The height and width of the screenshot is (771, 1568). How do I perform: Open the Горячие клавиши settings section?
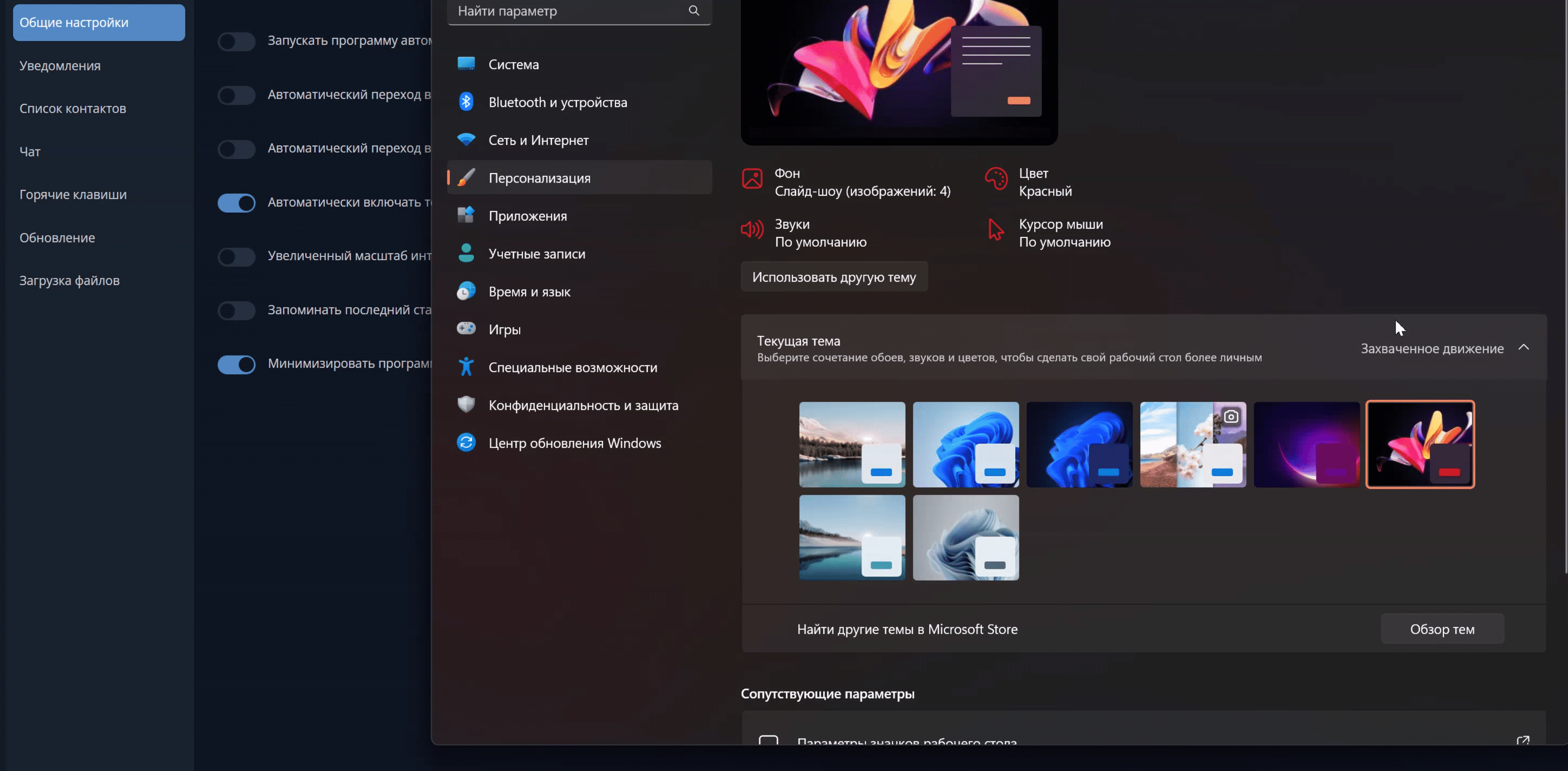pos(73,195)
